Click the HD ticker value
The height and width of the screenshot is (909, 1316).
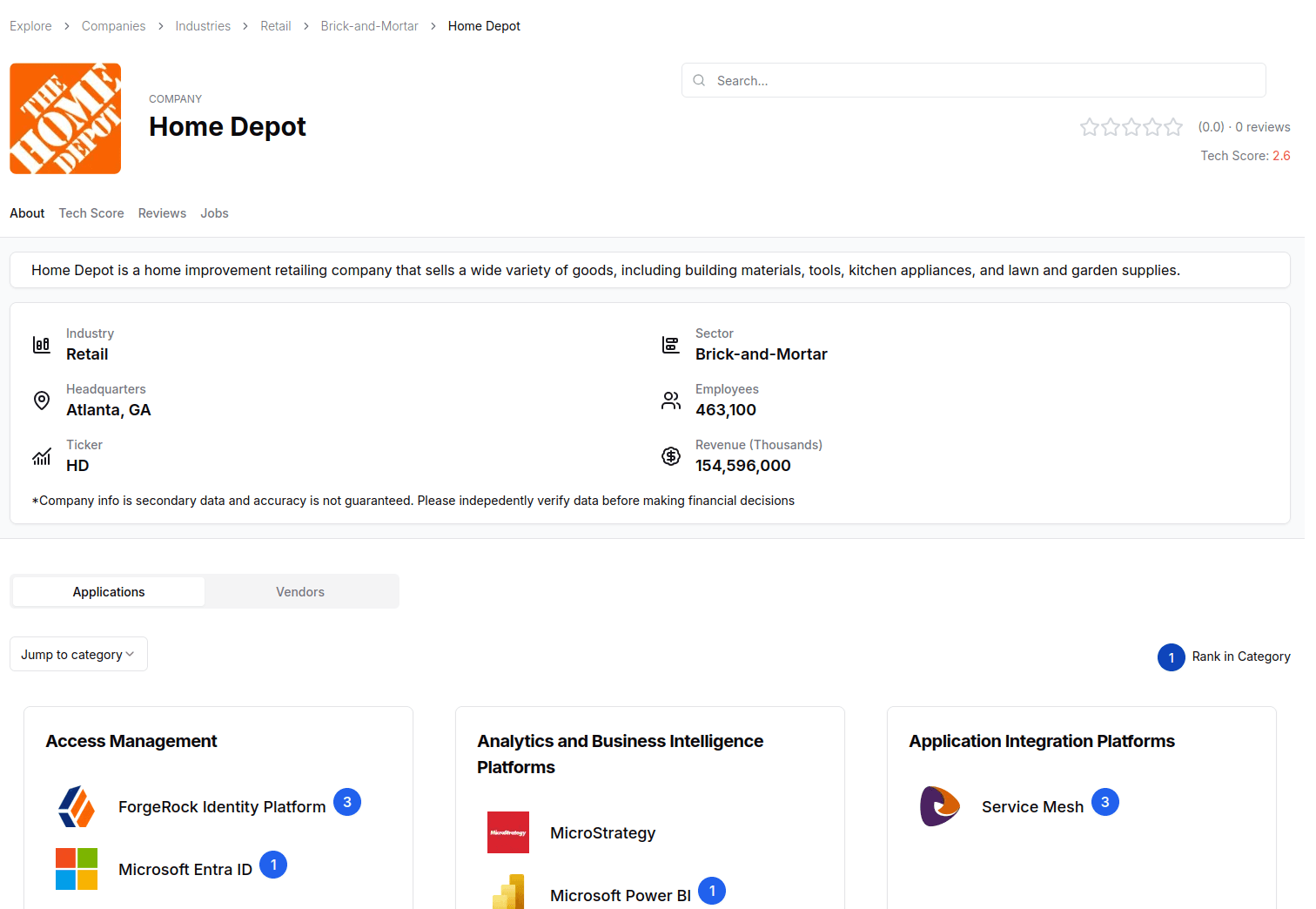[x=77, y=466]
